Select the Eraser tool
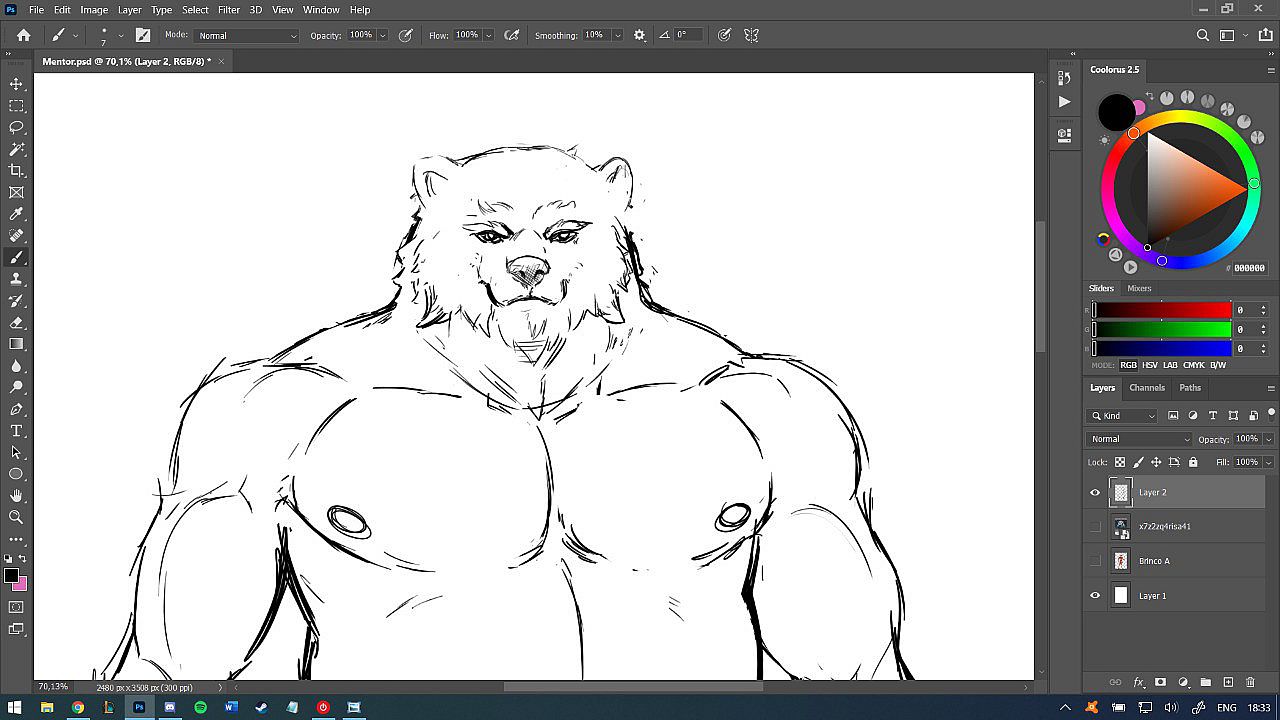The image size is (1280, 720). (16, 323)
